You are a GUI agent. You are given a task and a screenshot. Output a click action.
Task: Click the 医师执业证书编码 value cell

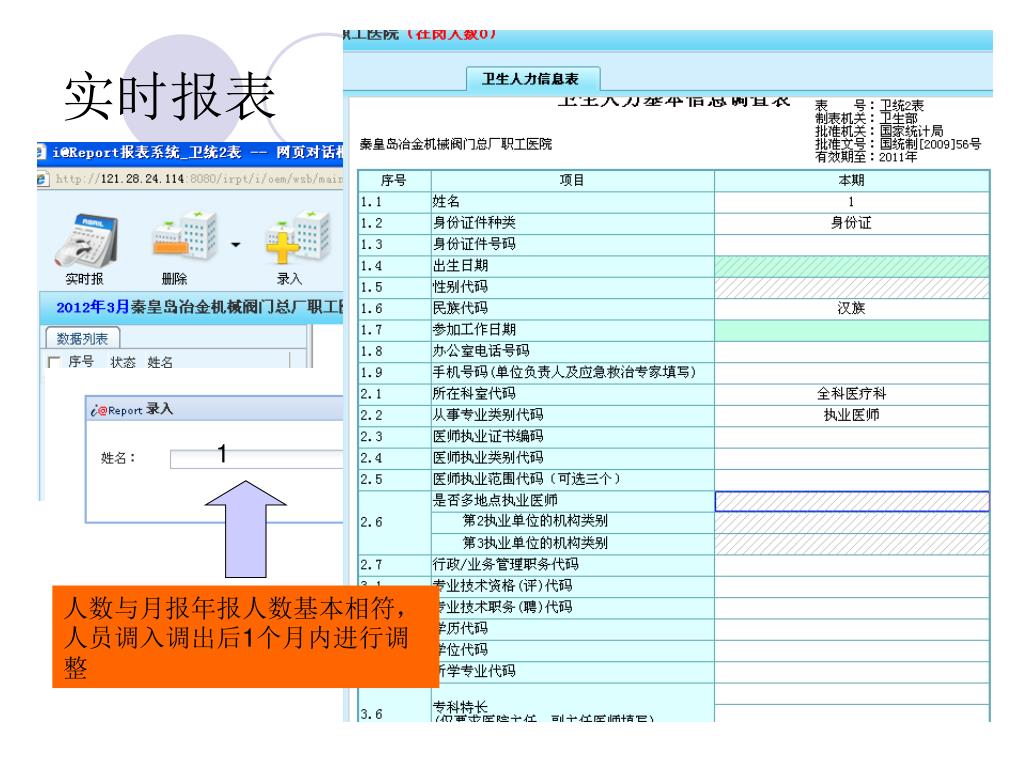tap(852, 436)
